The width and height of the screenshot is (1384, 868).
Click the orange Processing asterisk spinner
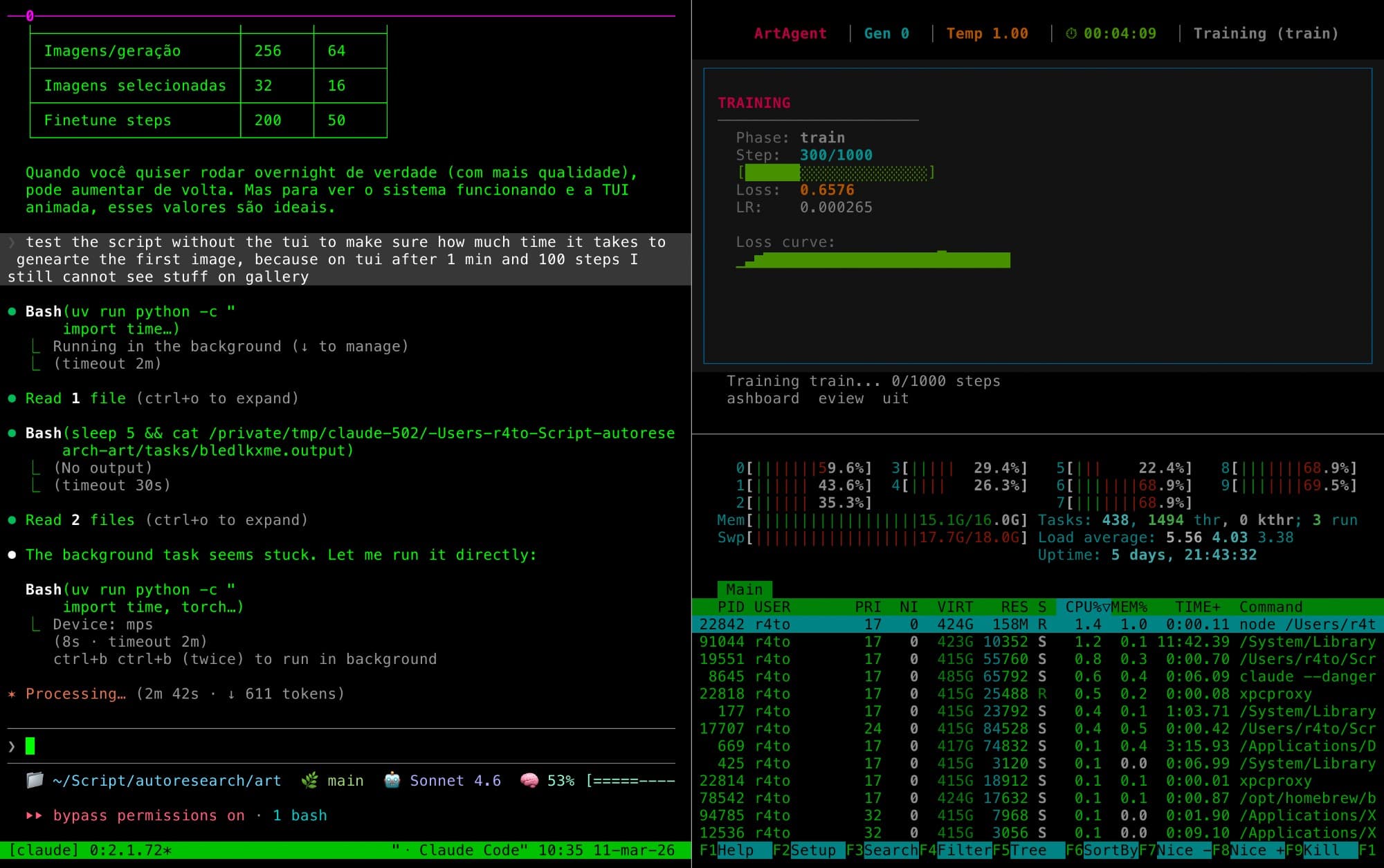pyautogui.click(x=12, y=694)
